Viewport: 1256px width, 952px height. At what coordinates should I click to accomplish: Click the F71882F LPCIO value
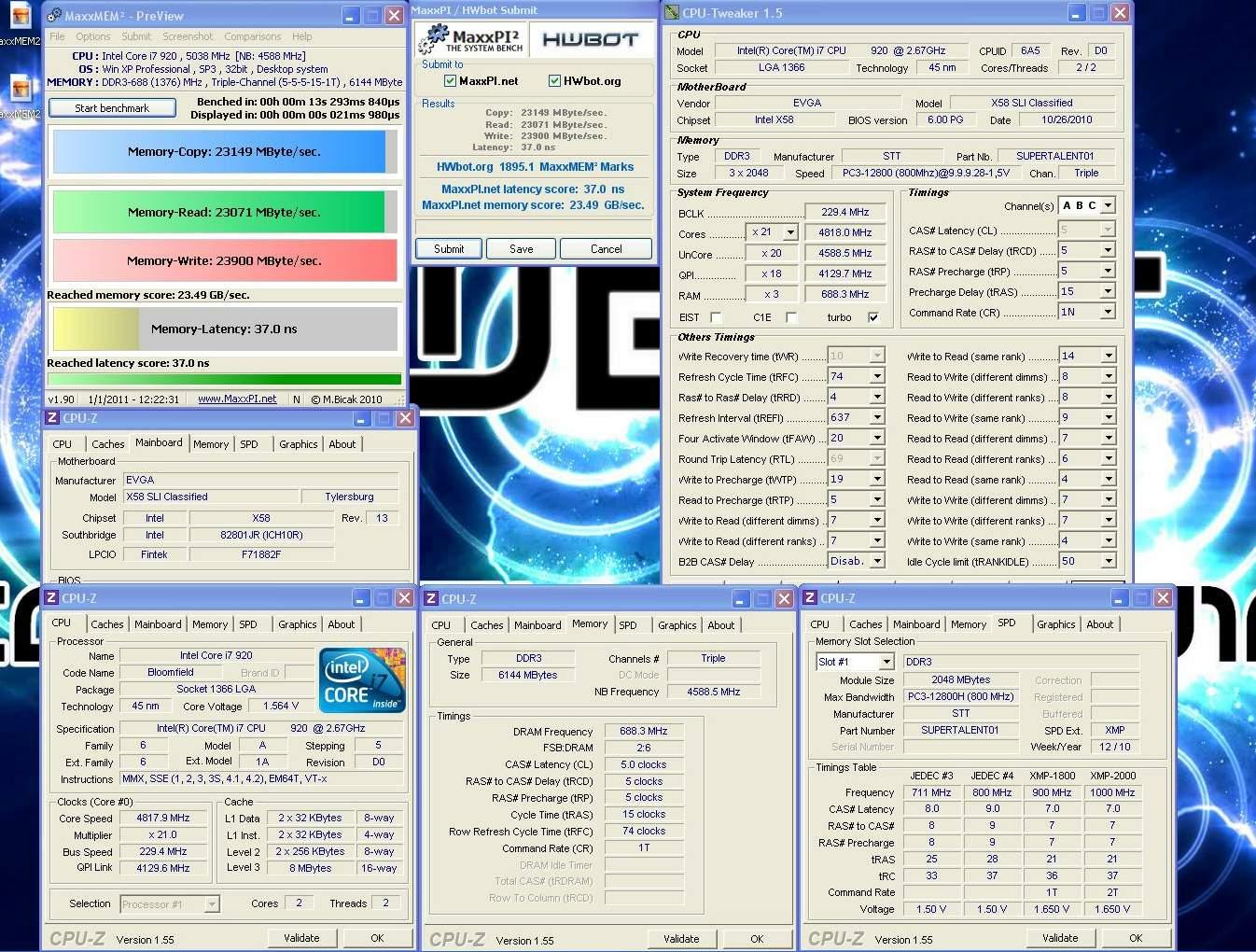260,554
